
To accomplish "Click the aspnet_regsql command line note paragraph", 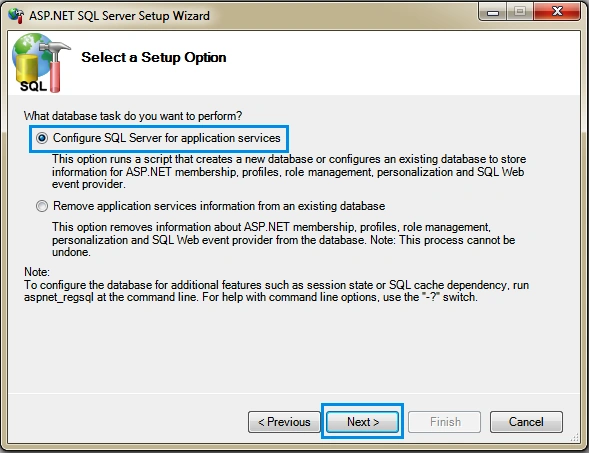I will (x=276, y=291).
